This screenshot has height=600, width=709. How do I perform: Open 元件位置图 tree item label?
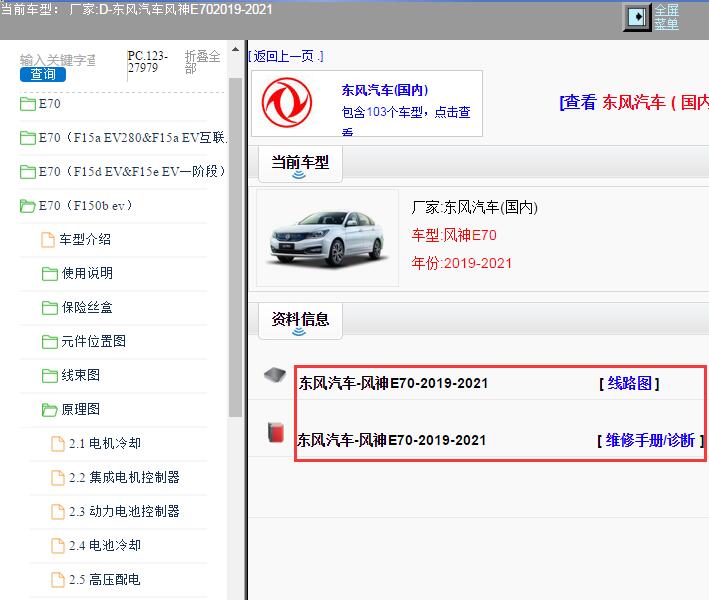point(94,341)
